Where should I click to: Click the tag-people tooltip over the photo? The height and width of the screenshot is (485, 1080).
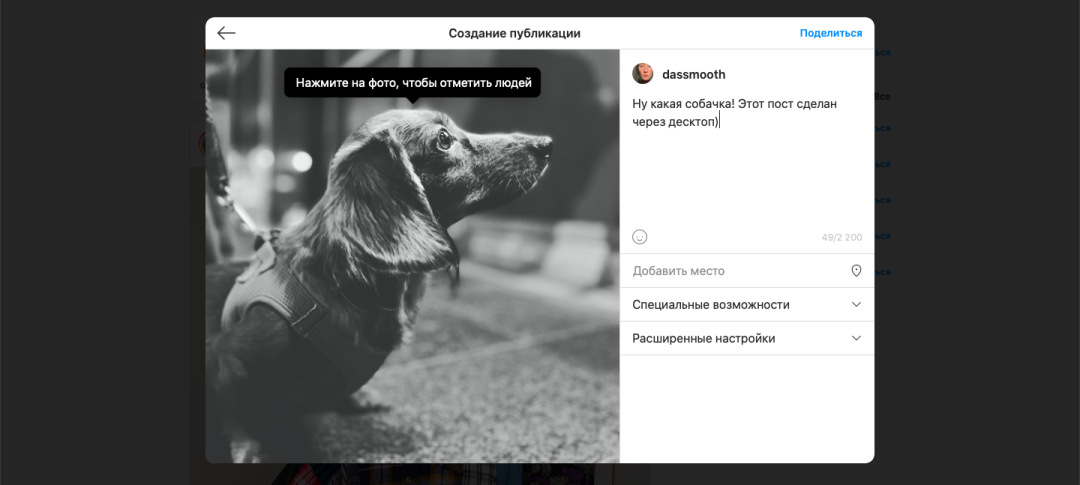[x=412, y=82]
